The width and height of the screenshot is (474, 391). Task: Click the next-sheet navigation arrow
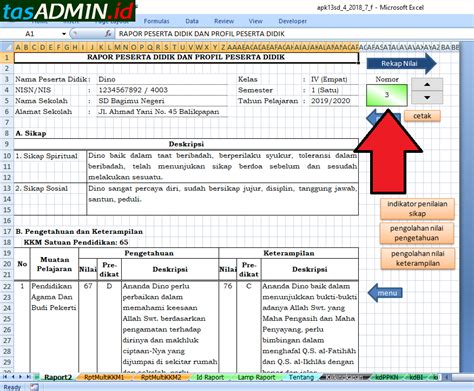click(x=21, y=377)
